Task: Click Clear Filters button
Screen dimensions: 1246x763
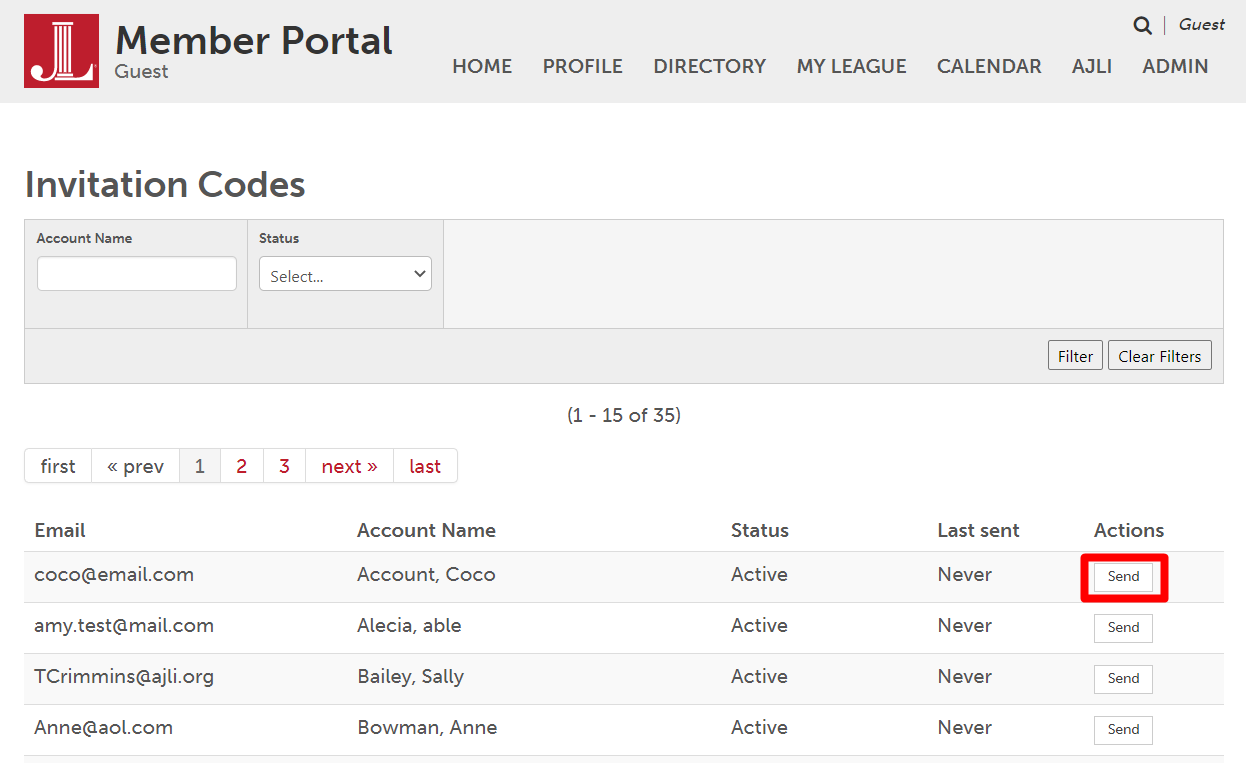Action: coord(1160,356)
